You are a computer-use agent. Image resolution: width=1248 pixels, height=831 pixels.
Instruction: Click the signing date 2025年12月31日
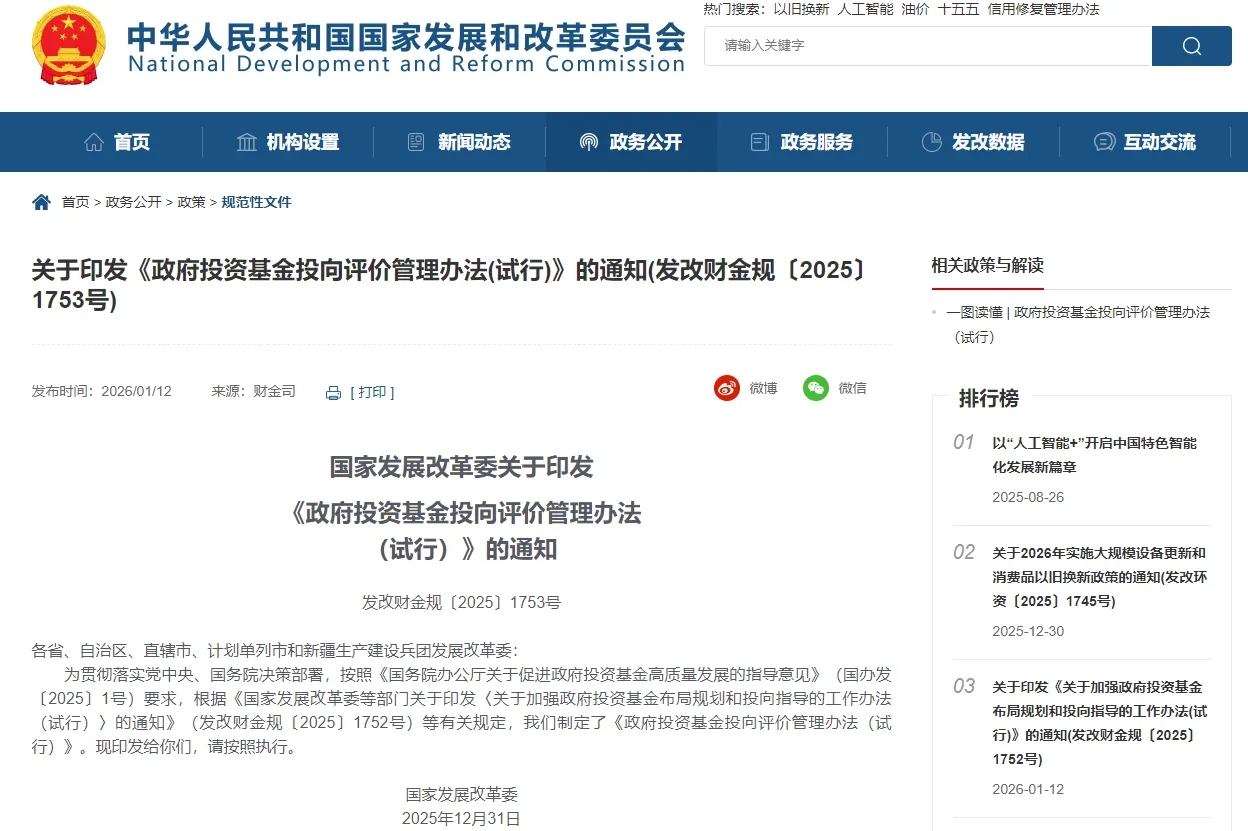pos(461,818)
